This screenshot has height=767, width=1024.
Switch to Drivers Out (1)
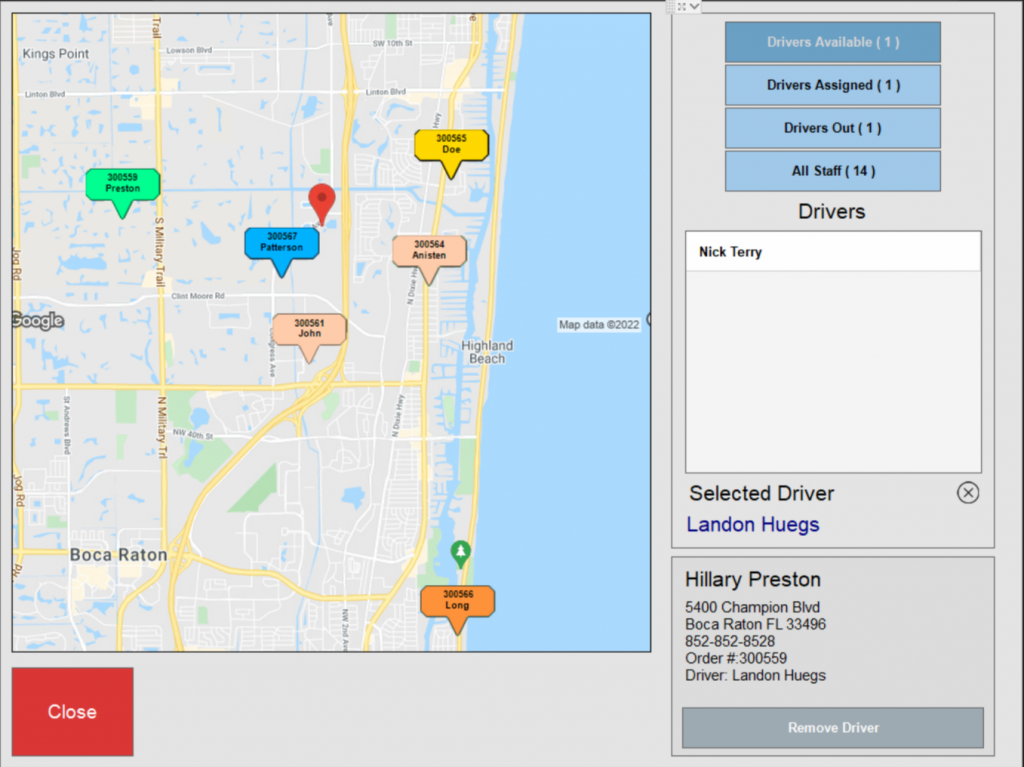coord(833,128)
